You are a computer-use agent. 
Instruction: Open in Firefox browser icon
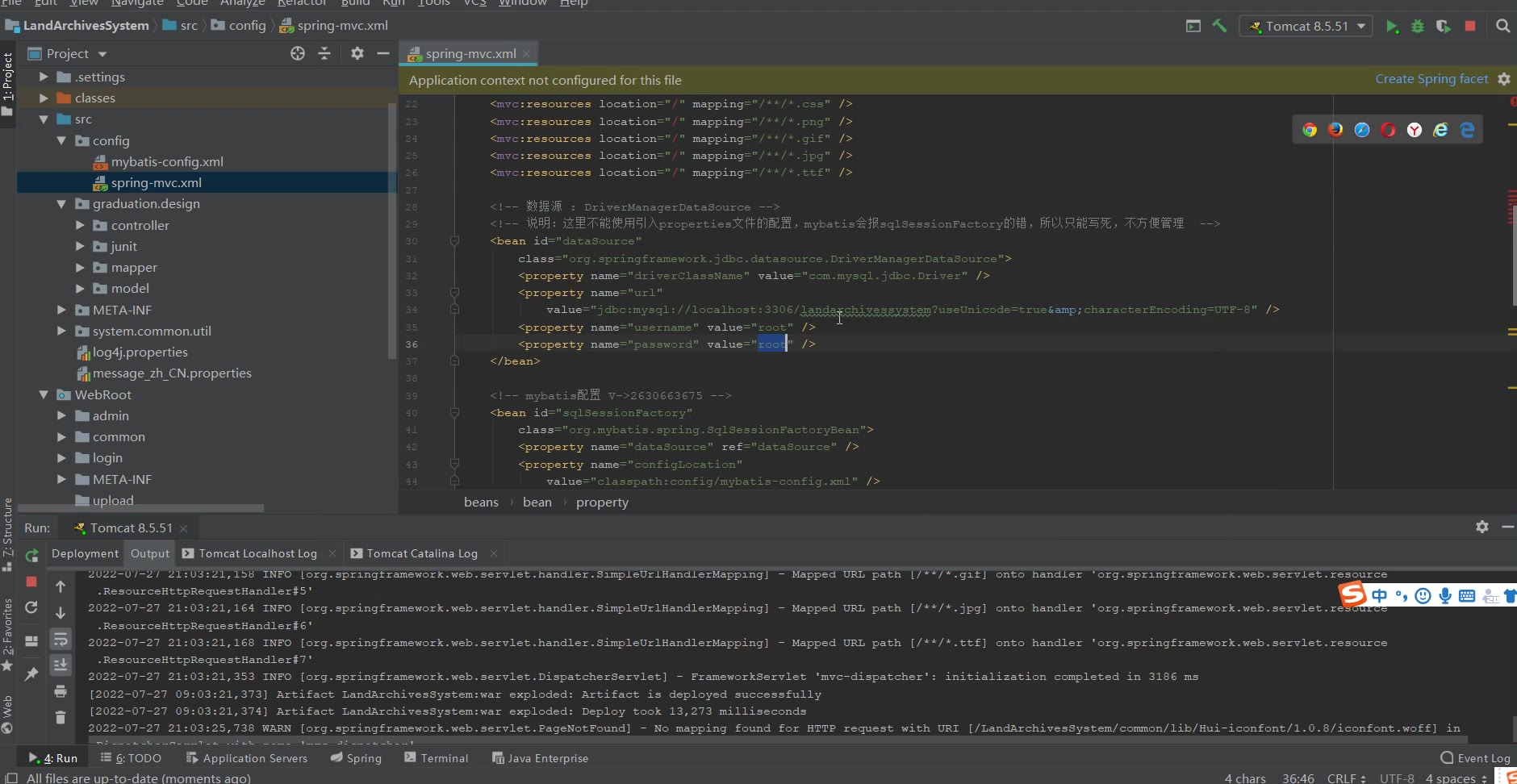[1335, 130]
